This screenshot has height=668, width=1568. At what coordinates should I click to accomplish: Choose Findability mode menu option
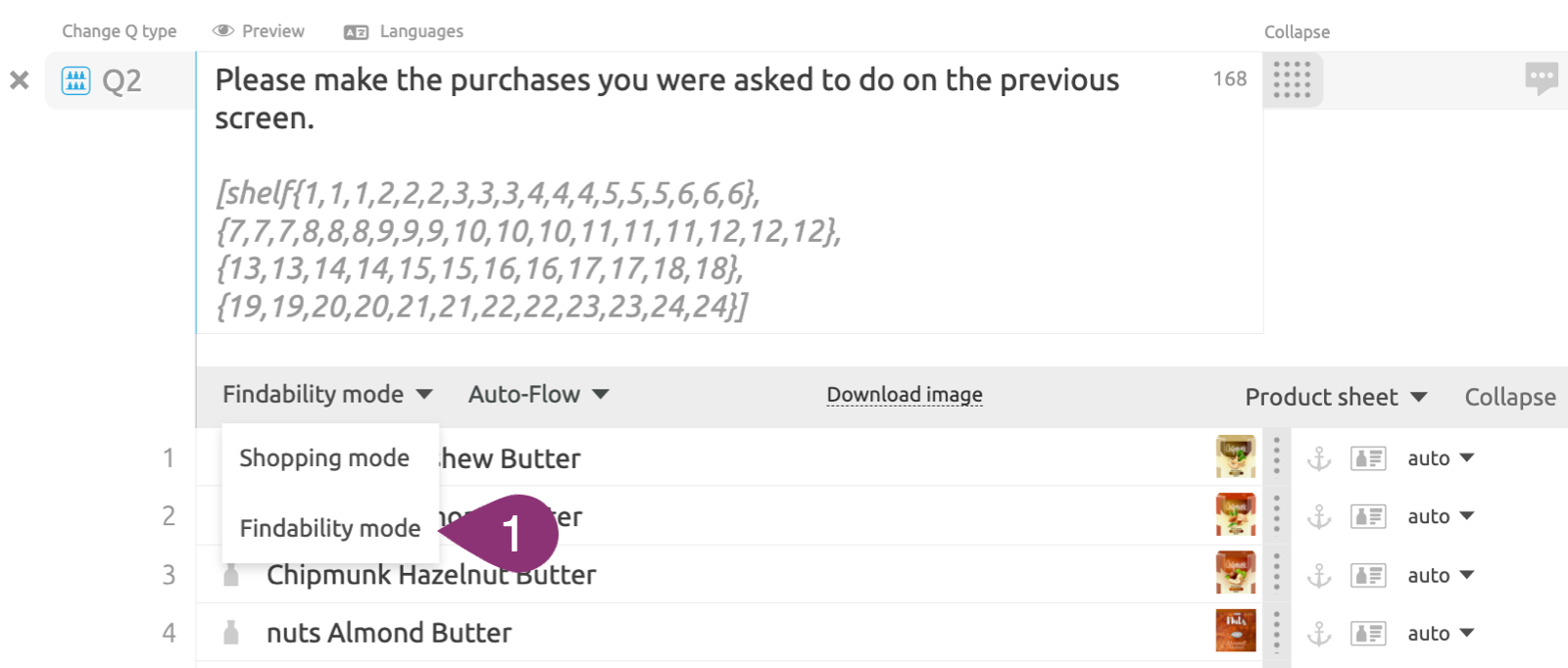tap(330, 528)
